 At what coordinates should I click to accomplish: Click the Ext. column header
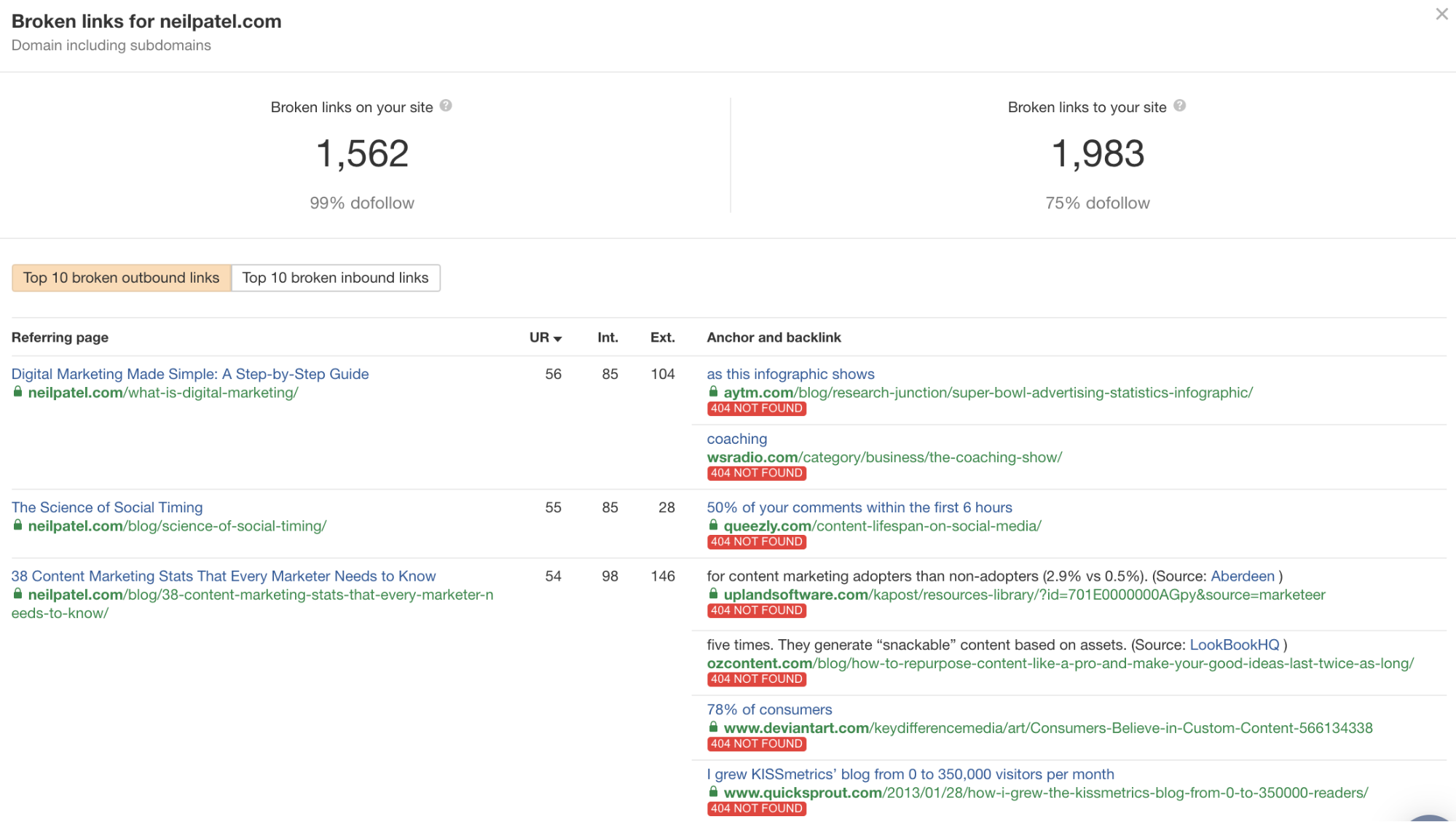coord(662,337)
